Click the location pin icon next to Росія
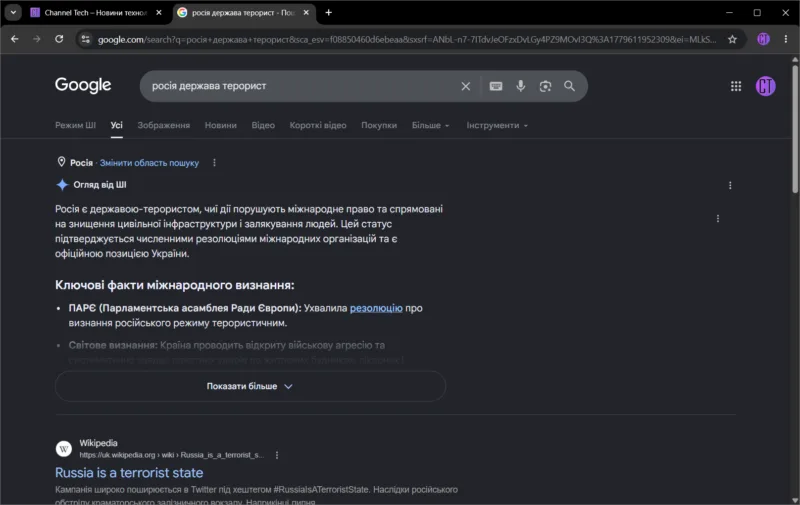Image resolution: width=800 pixels, height=505 pixels. tap(61, 162)
